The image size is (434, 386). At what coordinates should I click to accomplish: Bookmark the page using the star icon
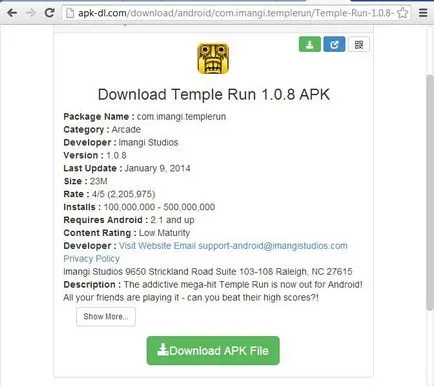[x=403, y=13]
